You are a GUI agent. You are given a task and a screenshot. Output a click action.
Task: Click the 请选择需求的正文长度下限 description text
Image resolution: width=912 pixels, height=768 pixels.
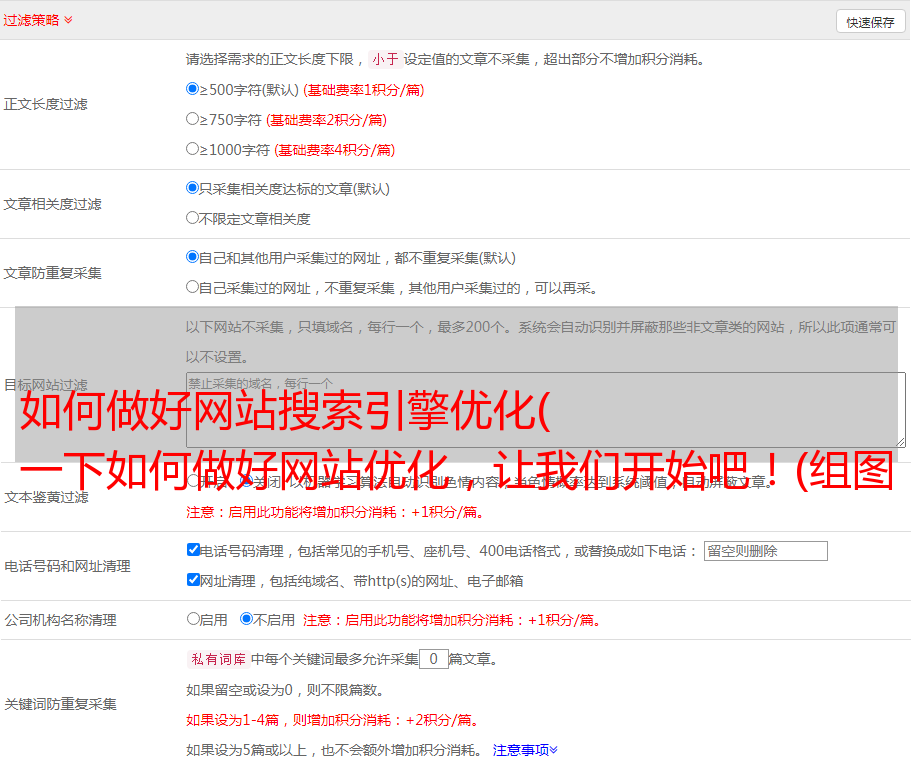pos(445,59)
